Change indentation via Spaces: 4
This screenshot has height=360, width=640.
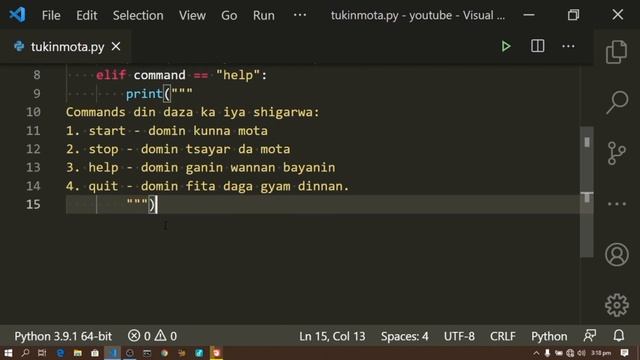[x=404, y=336]
